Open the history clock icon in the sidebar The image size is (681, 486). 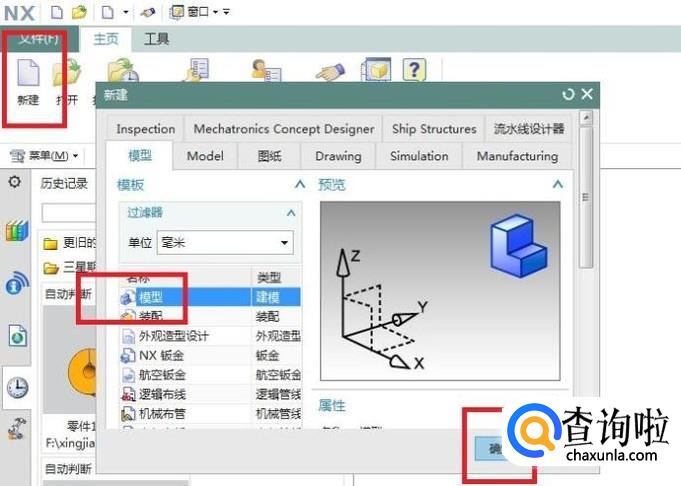pyautogui.click(x=17, y=388)
